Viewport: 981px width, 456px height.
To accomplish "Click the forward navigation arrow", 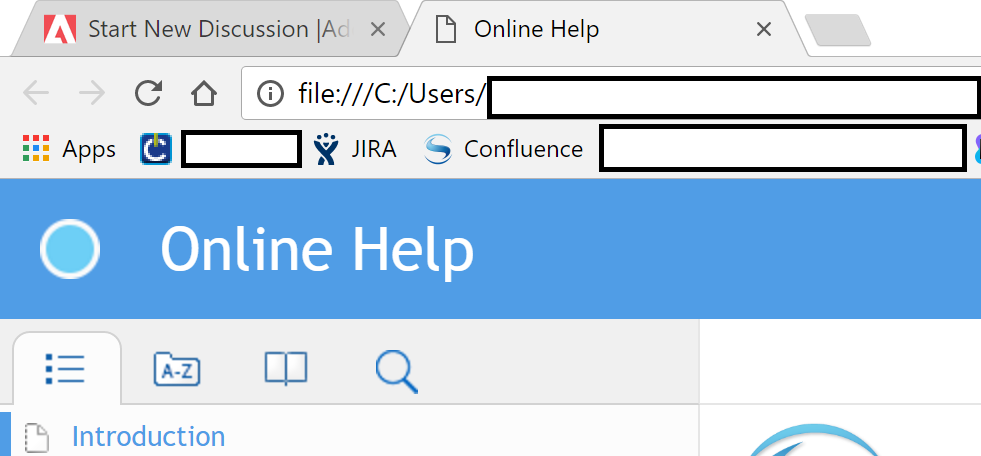I will click(92, 94).
